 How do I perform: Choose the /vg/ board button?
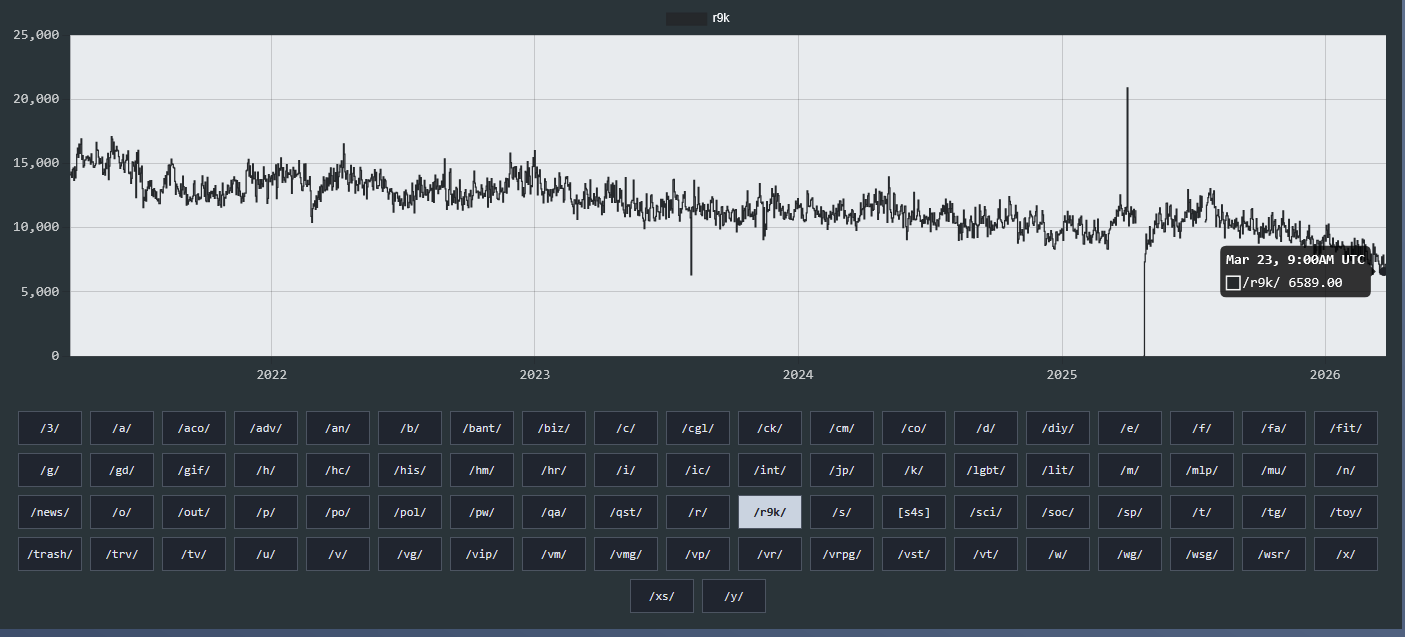[x=410, y=554]
